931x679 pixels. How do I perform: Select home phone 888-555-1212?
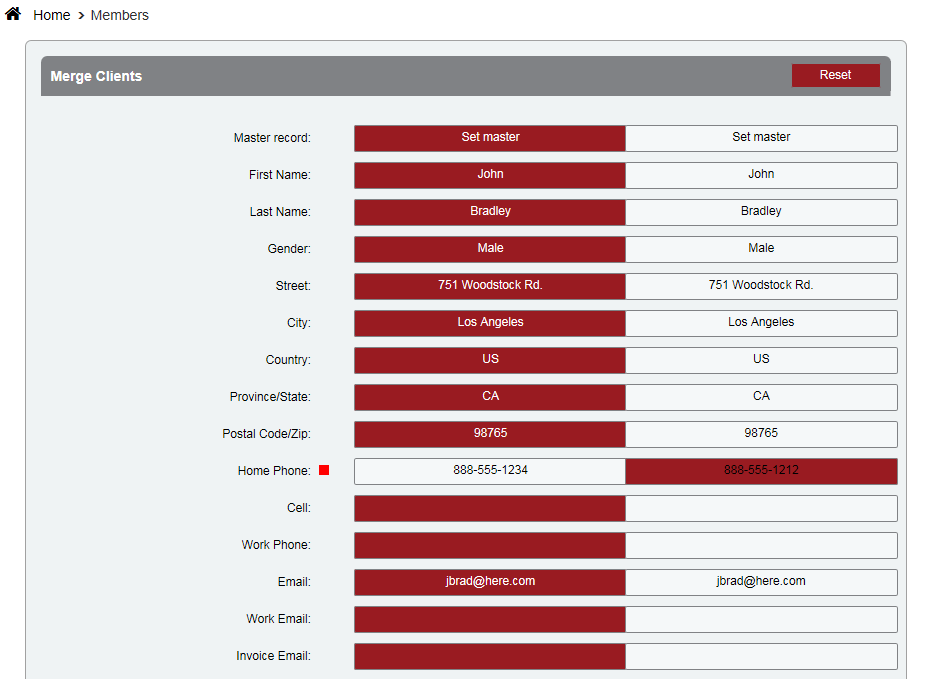click(761, 471)
